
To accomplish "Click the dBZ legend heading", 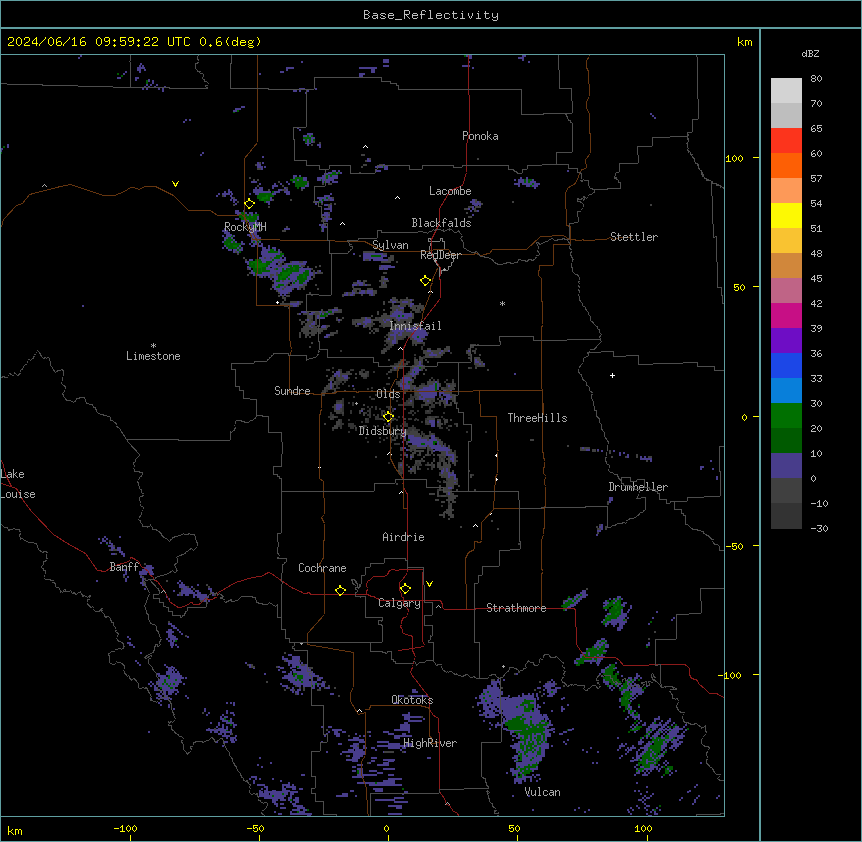I will coord(810,53).
